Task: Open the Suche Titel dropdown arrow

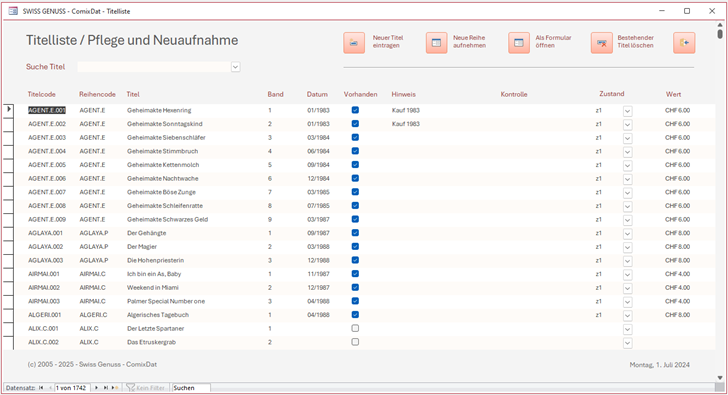Action: click(x=235, y=67)
